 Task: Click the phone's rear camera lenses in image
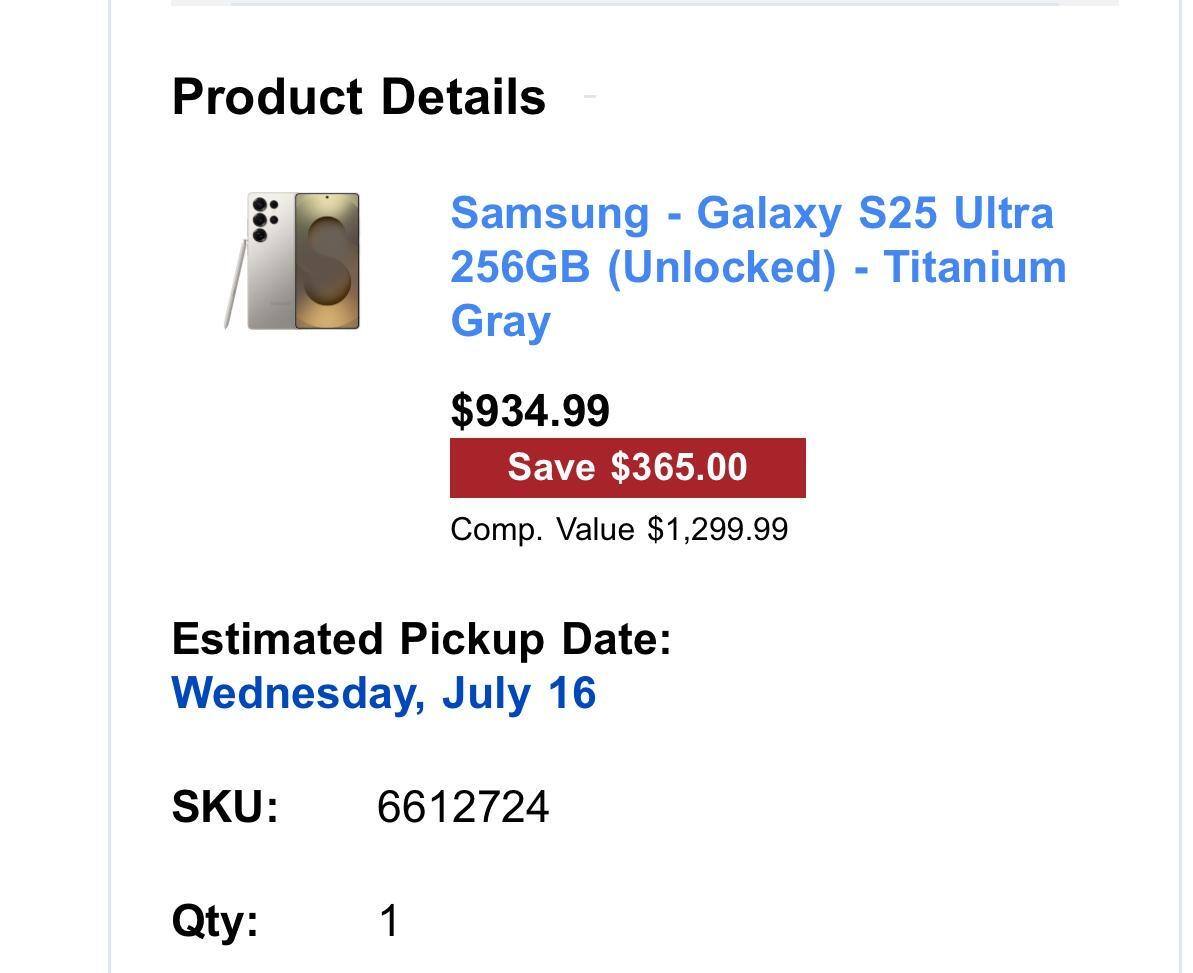(264, 218)
